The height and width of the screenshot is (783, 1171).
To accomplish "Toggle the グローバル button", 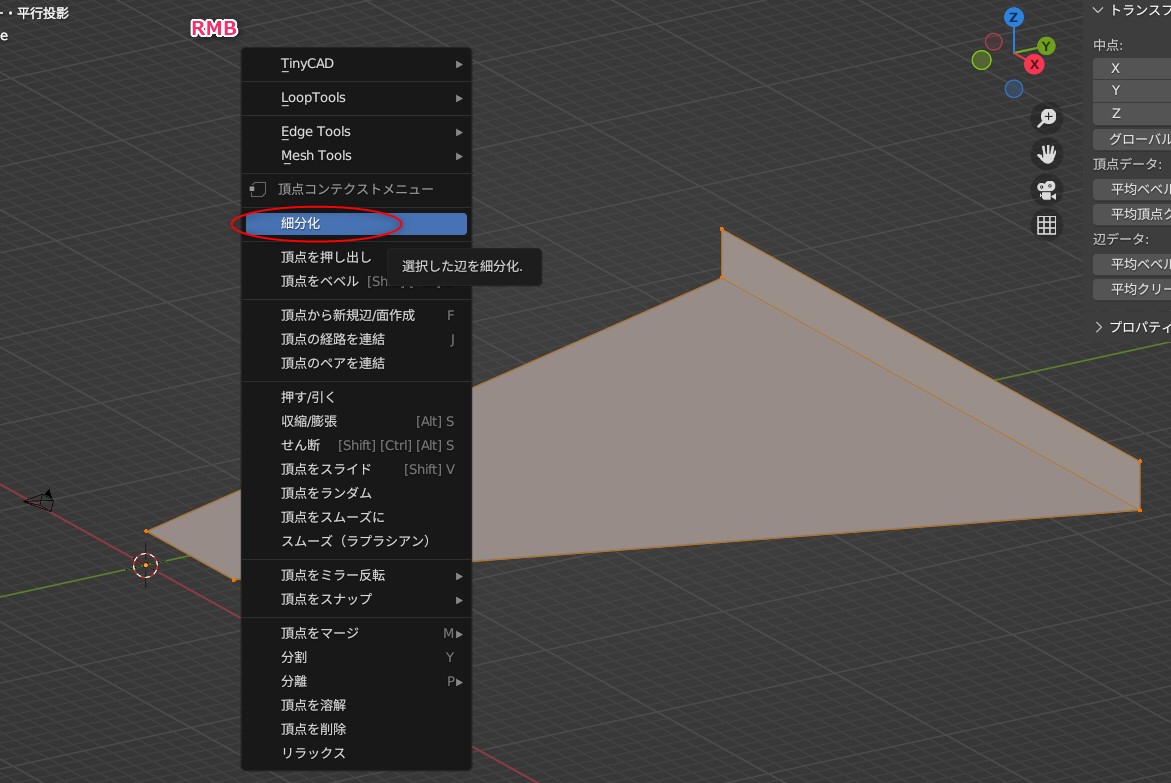I will pos(1132,139).
